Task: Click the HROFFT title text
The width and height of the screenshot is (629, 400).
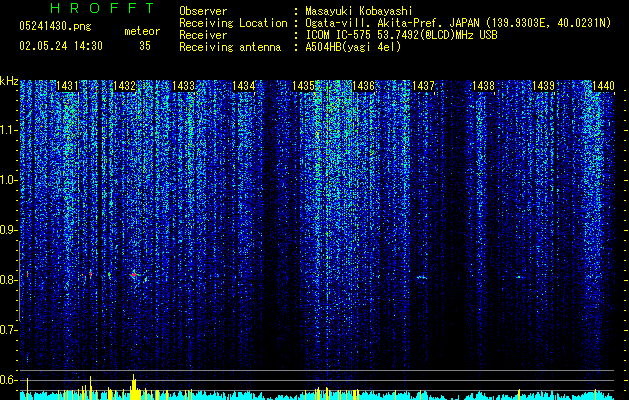Action: [x=102, y=8]
